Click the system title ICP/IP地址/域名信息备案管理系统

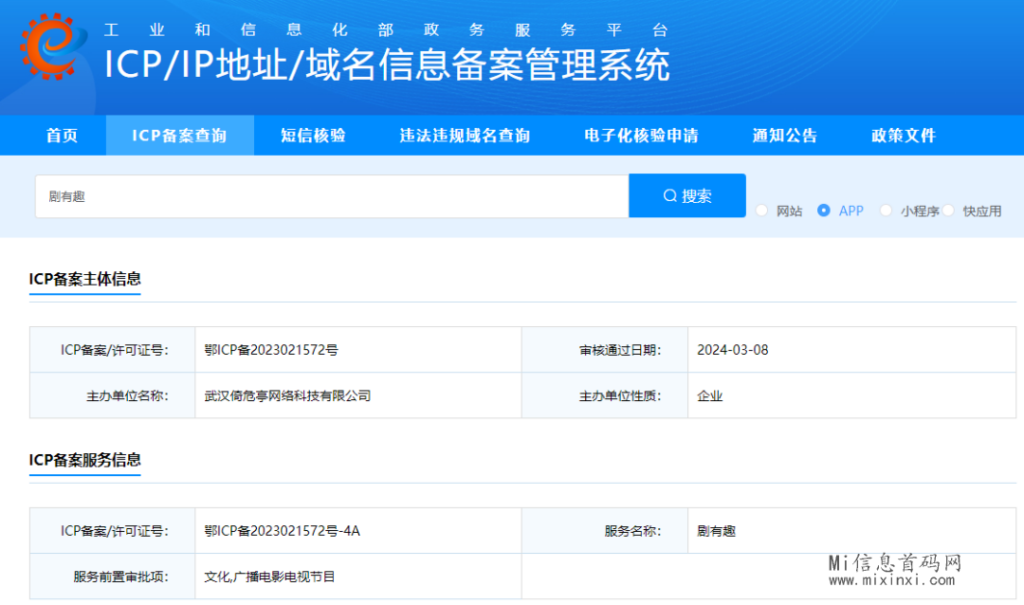pyautogui.click(x=387, y=66)
